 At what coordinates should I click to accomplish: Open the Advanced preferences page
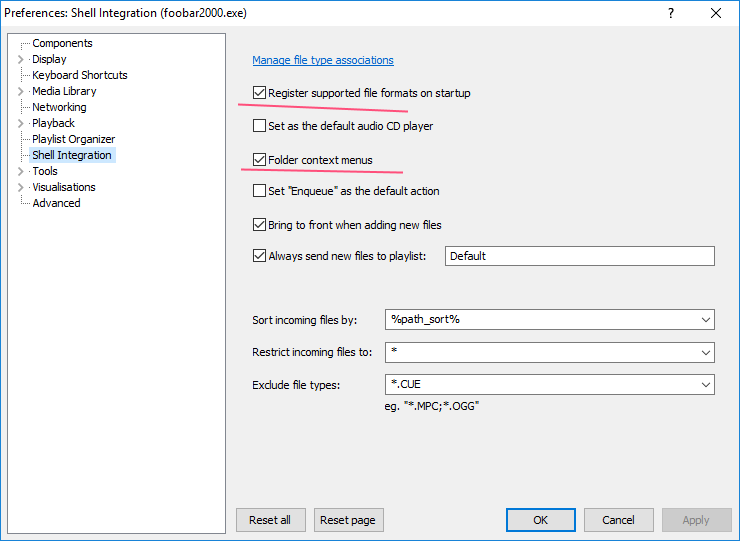coord(56,203)
